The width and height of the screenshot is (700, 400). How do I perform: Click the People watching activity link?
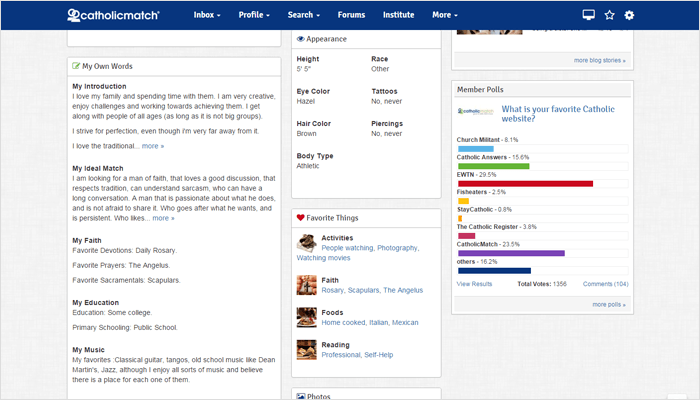point(347,248)
